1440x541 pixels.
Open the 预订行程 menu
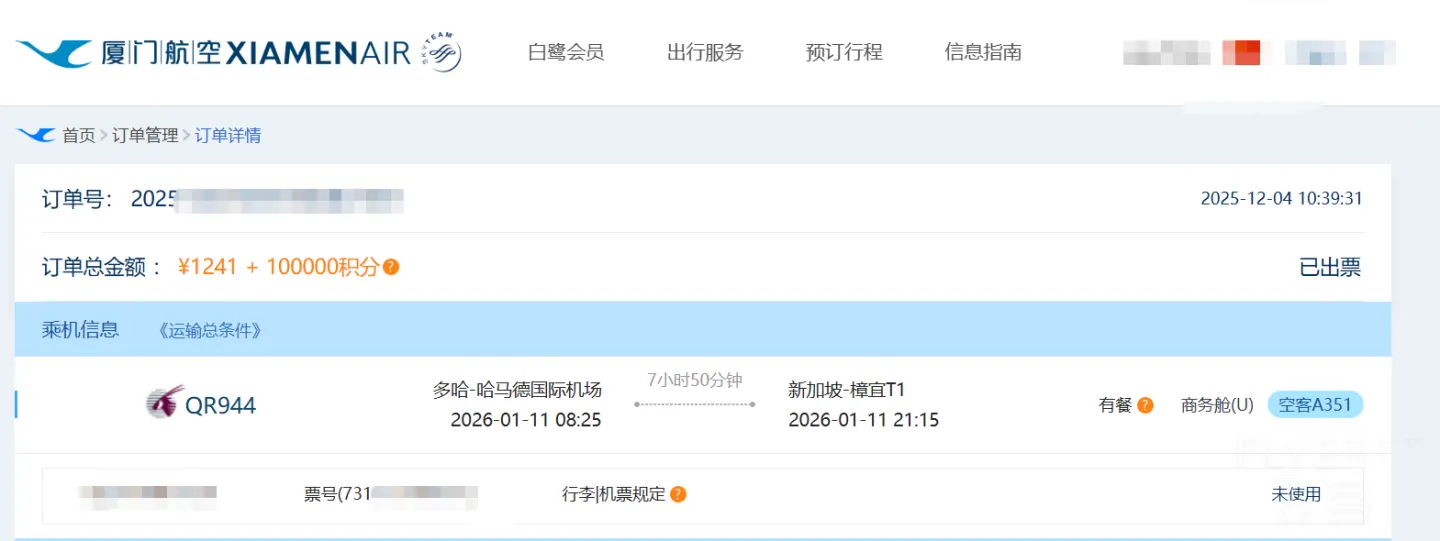(x=844, y=52)
